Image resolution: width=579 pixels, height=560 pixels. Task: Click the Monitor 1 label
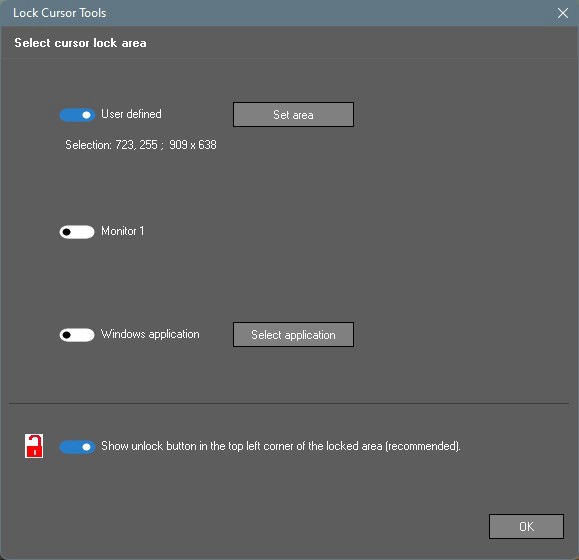tap(123, 231)
